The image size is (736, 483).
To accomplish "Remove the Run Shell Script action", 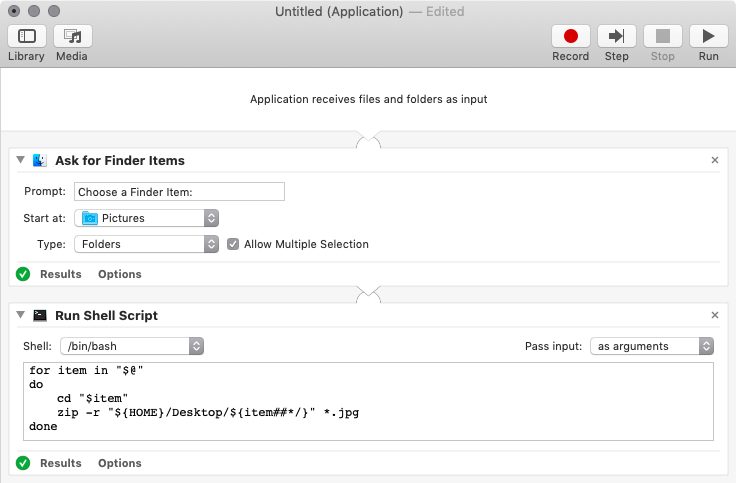I will (x=714, y=315).
